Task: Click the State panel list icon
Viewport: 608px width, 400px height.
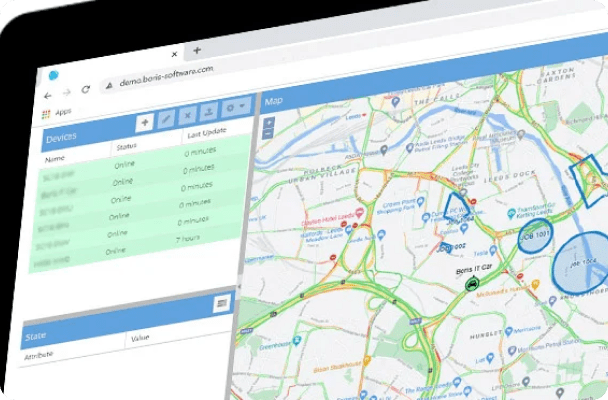Action: (x=222, y=302)
